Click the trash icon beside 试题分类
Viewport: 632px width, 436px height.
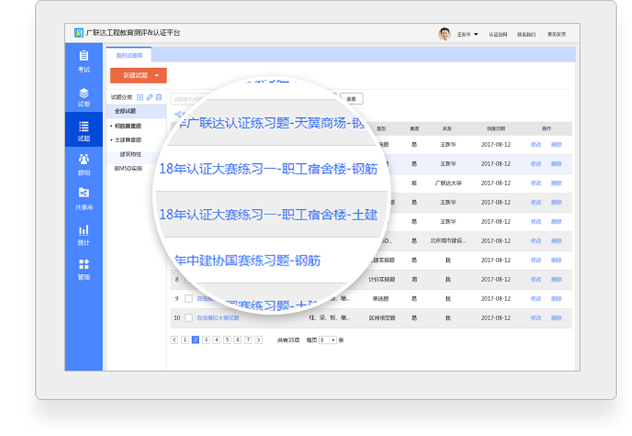pyautogui.click(x=158, y=97)
